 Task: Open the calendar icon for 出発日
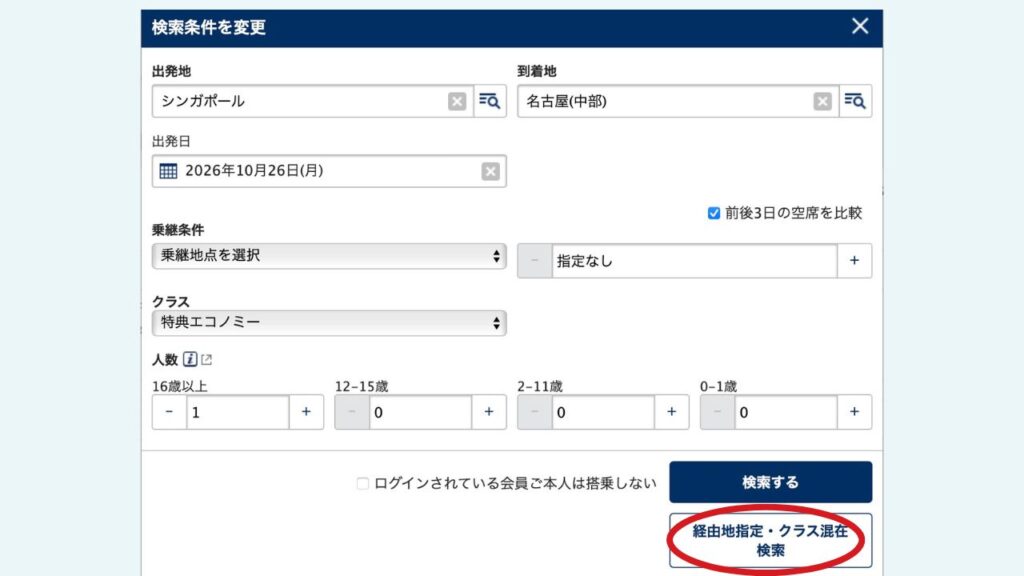pos(169,171)
